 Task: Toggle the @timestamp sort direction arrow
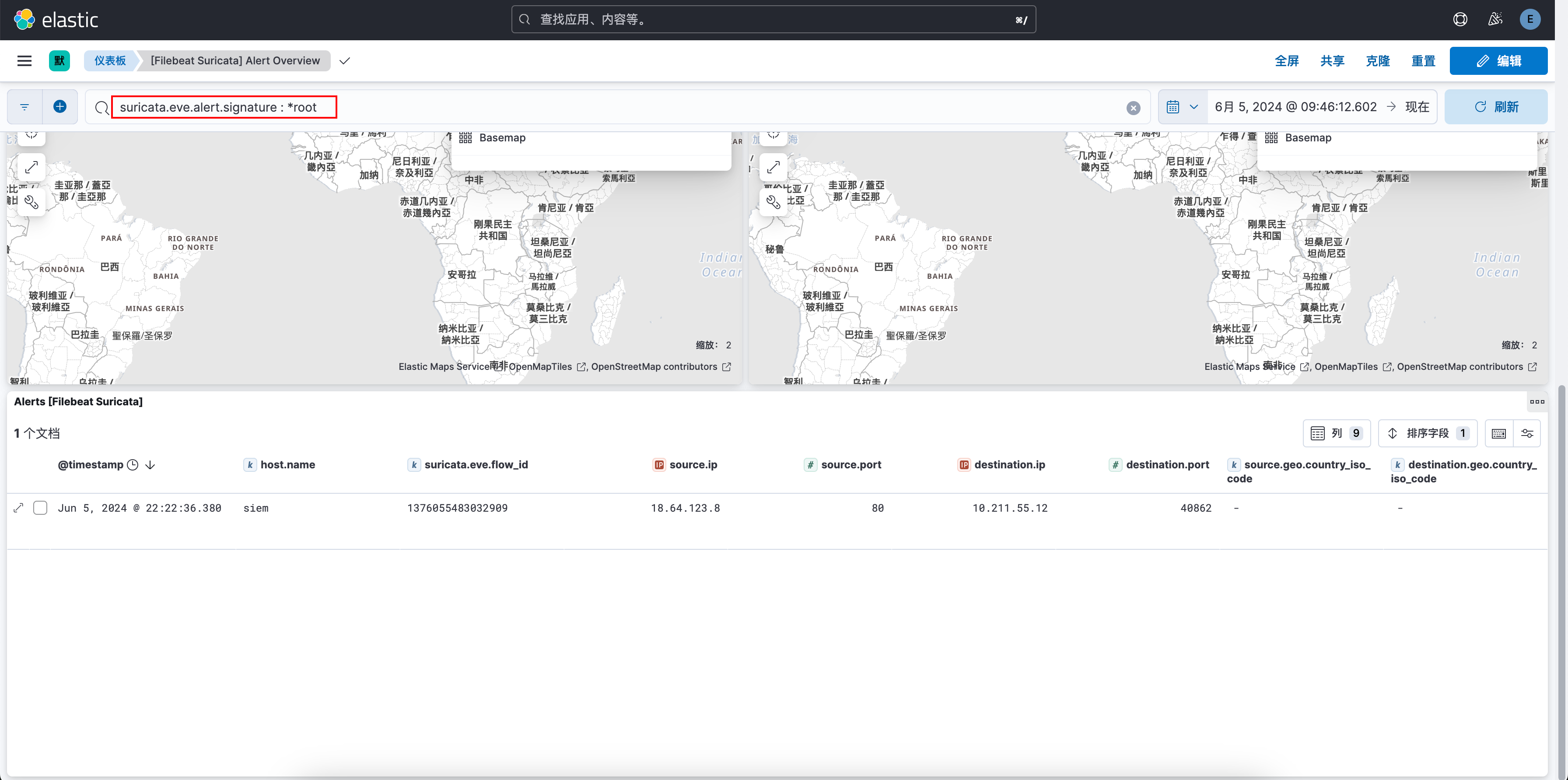tap(150, 464)
